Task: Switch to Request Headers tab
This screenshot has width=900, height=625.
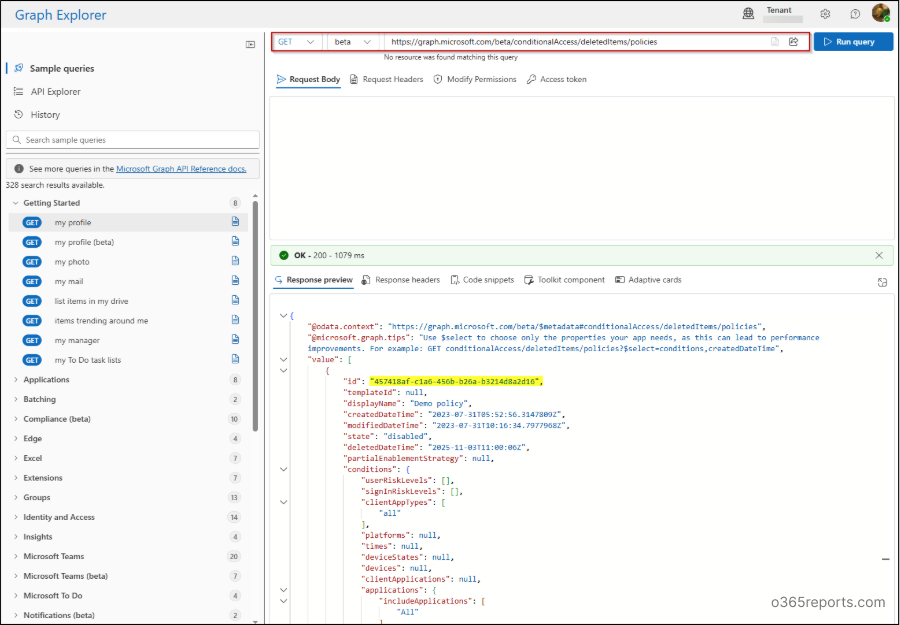Action: click(x=386, y=79)
